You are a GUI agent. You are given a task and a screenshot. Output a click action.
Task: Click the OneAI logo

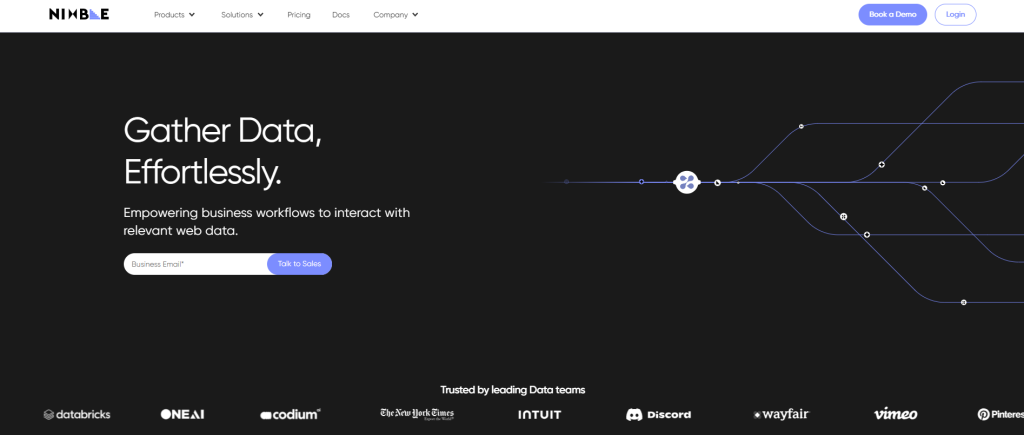[183, 414]
